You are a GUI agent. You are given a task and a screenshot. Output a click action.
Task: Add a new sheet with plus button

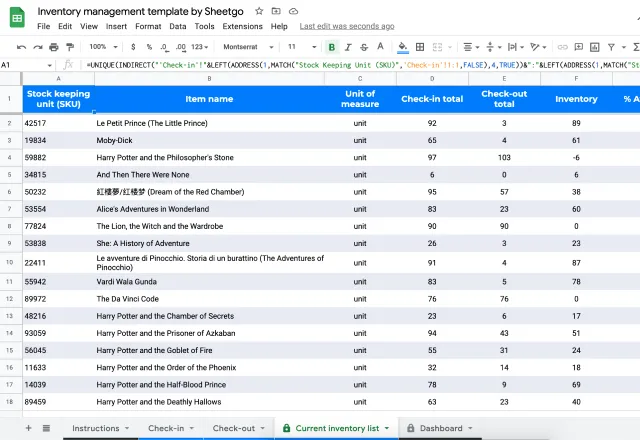pyautogui.click(x=28, y=428)
